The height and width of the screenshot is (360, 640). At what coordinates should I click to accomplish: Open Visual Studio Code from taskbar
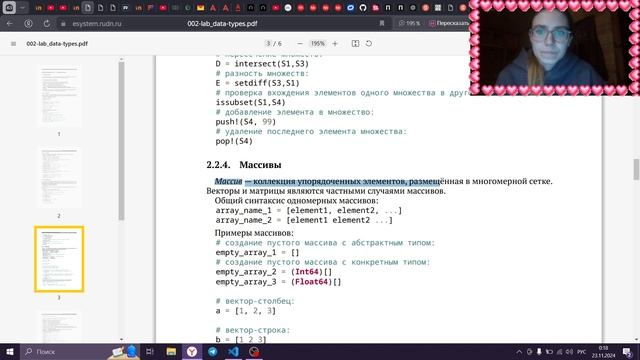click(x=233, y=351)
